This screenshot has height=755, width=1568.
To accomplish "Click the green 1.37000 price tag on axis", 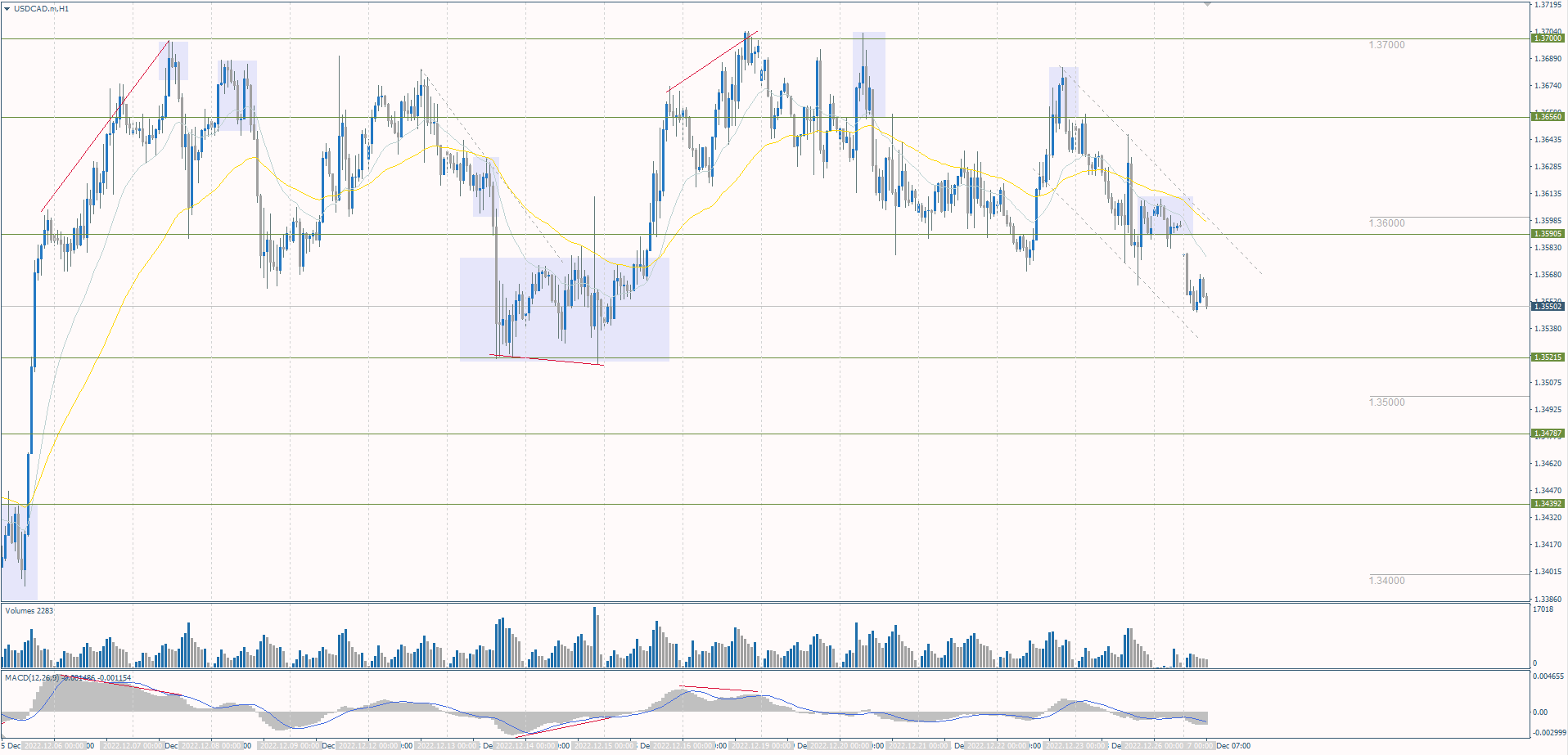I will point(1548,38).
